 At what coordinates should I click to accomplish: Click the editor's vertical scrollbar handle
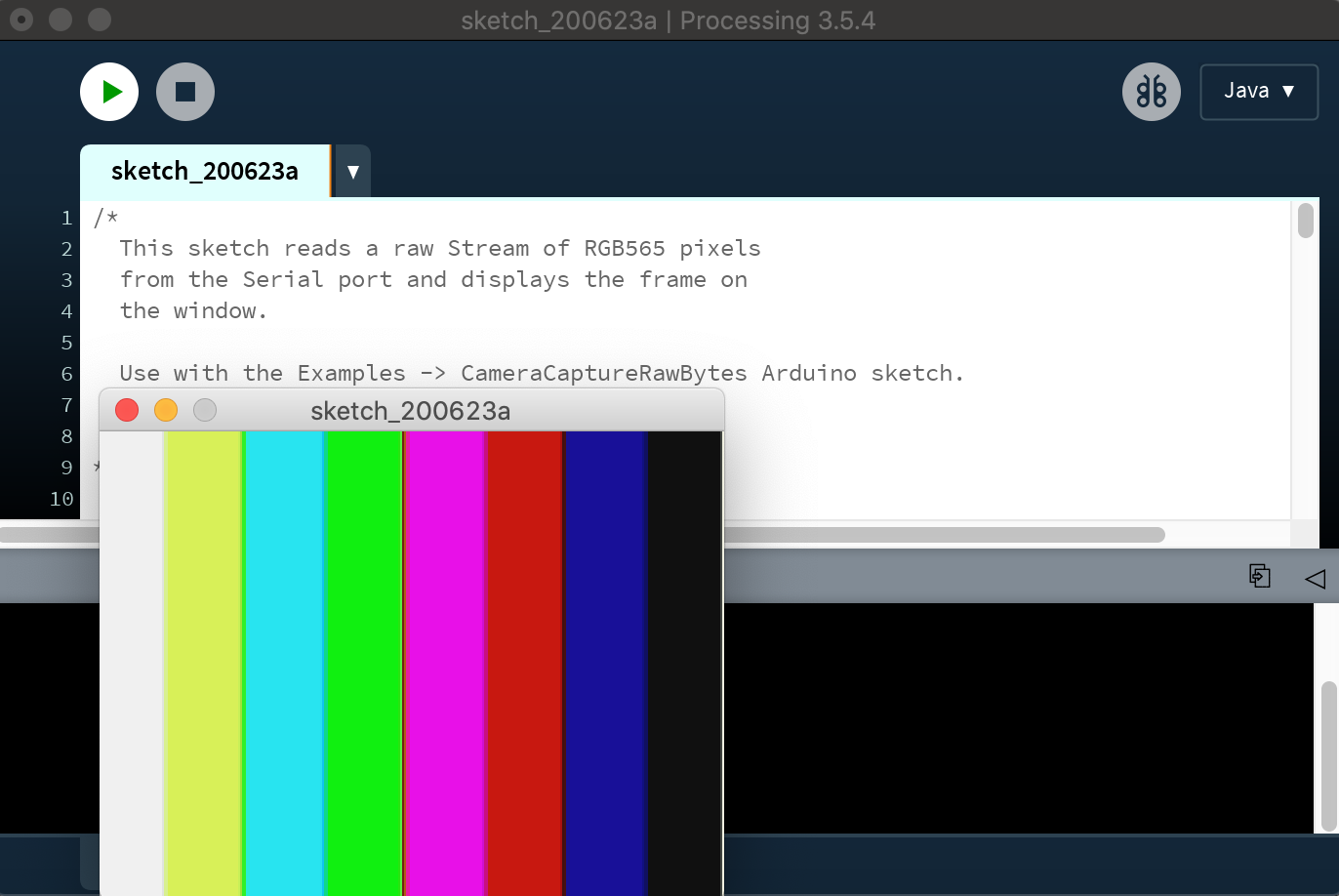(1306, 220)
